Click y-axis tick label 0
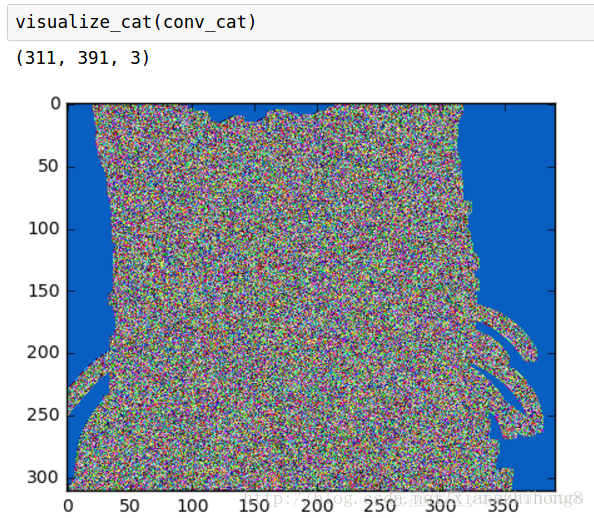 [56, 103]
